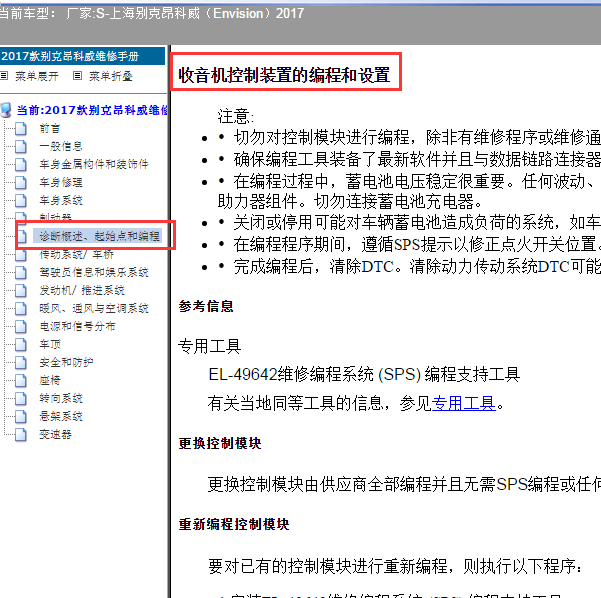Click the page icon beside 电源和信号分布
Screen dimensions: 601x598
tap(21, 327)
